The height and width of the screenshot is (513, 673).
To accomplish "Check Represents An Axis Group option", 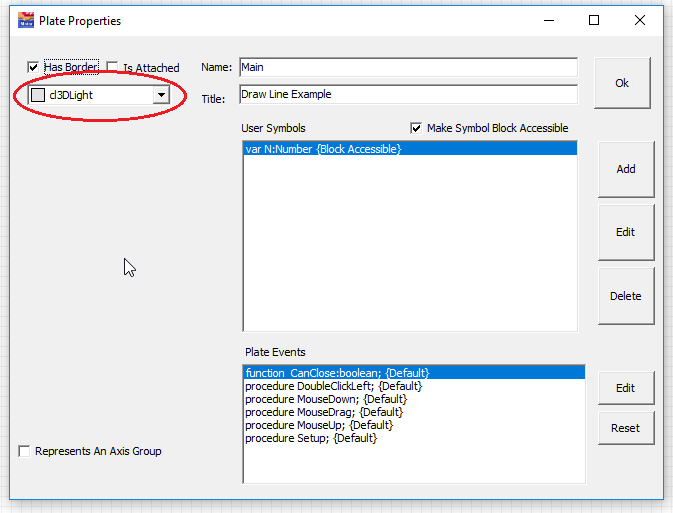I will tap(25, 451).
